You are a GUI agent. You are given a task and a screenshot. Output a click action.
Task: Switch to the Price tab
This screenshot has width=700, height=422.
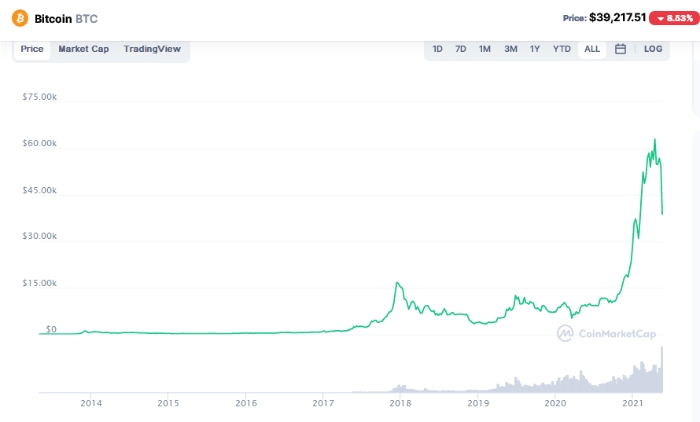(32, 49)
